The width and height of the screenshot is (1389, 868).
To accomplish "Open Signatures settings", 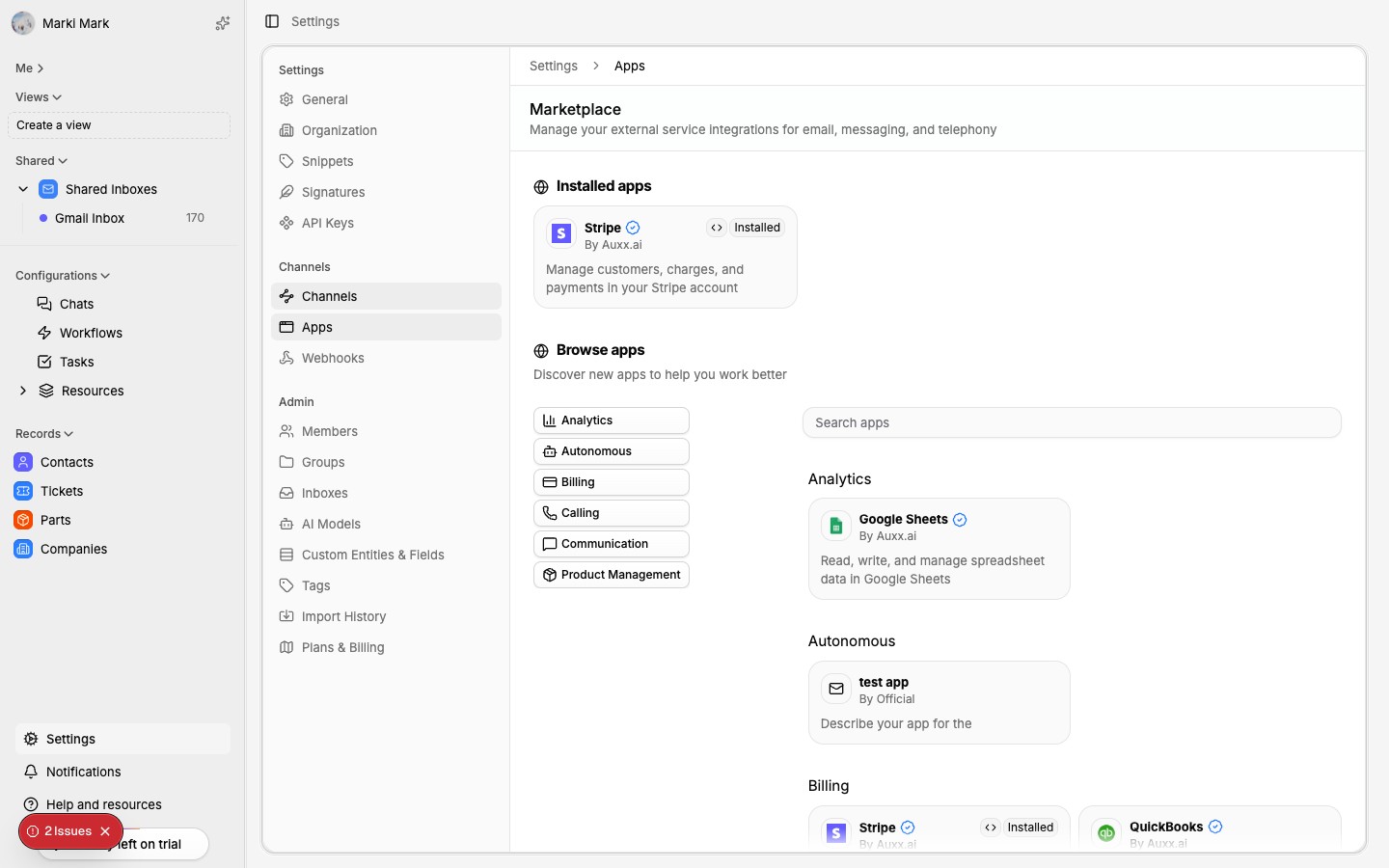I will (x=386, y=192).
